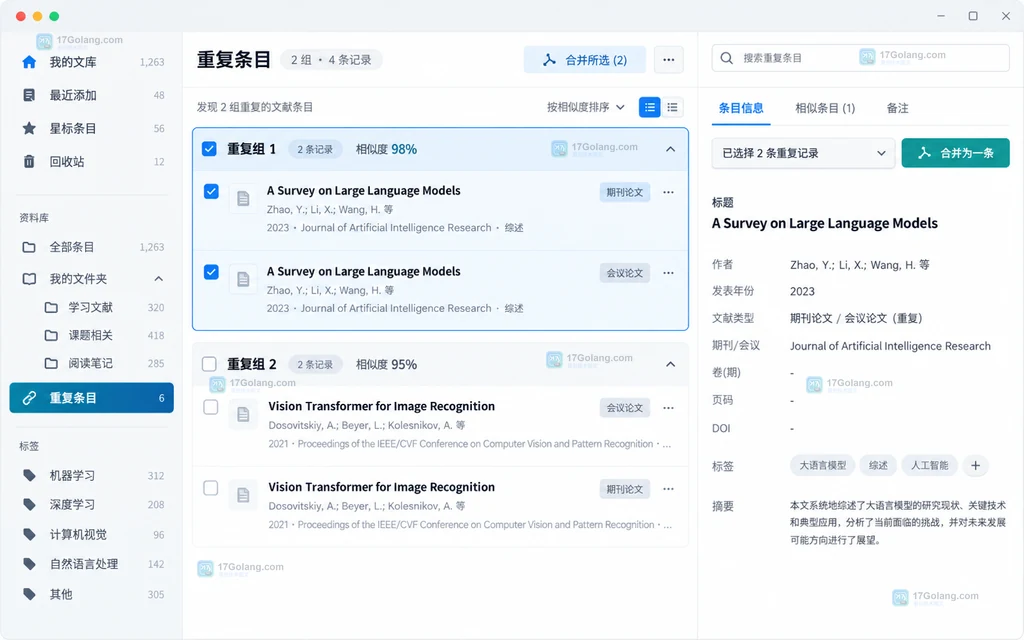Click the tag icon for 机器学习
The width and height of the screenshot is (1024, 640).
click(x=29, y=475)
